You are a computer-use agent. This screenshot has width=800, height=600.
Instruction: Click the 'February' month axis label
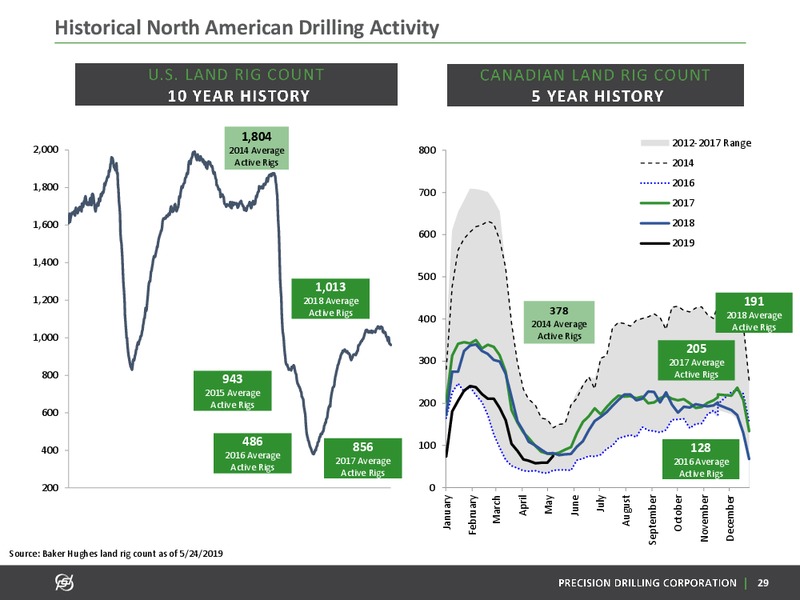click(x=472, y=515)
